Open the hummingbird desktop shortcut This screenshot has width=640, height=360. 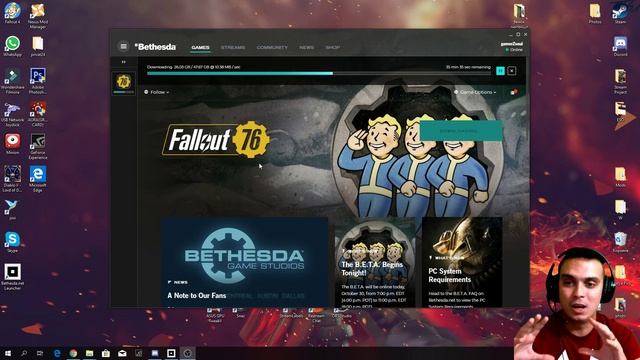pyautogui.click(x=11, y=209)
